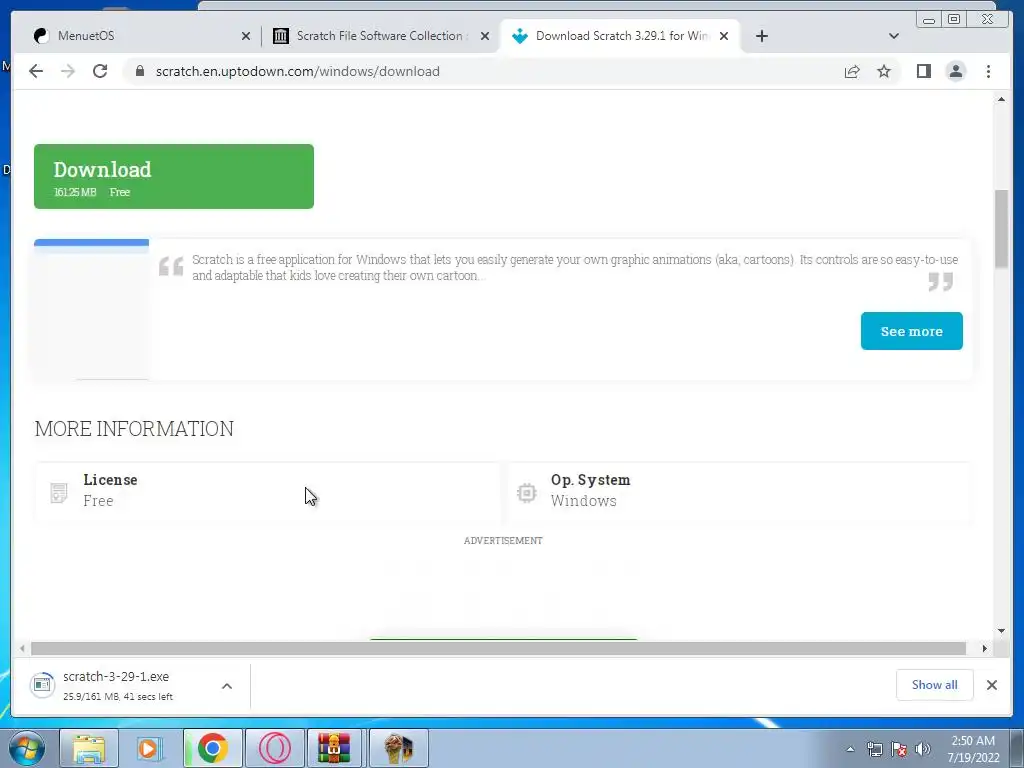Close the MenuetOS tab

[x=246, y=36]
